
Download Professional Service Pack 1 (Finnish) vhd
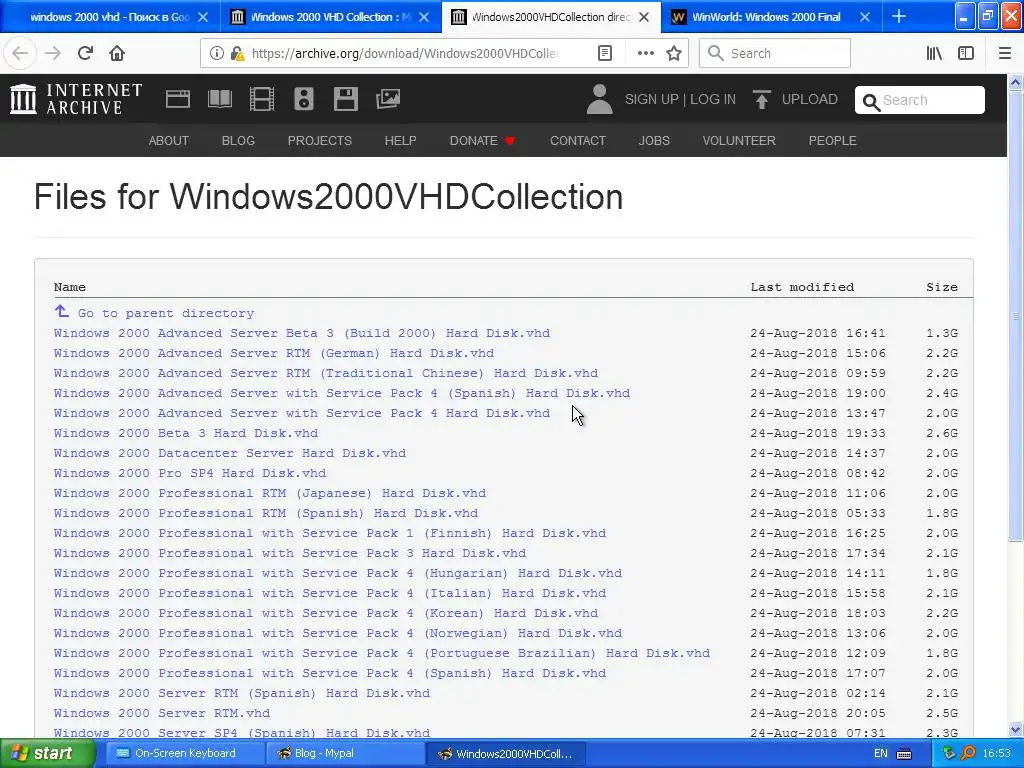click(330, 532)
